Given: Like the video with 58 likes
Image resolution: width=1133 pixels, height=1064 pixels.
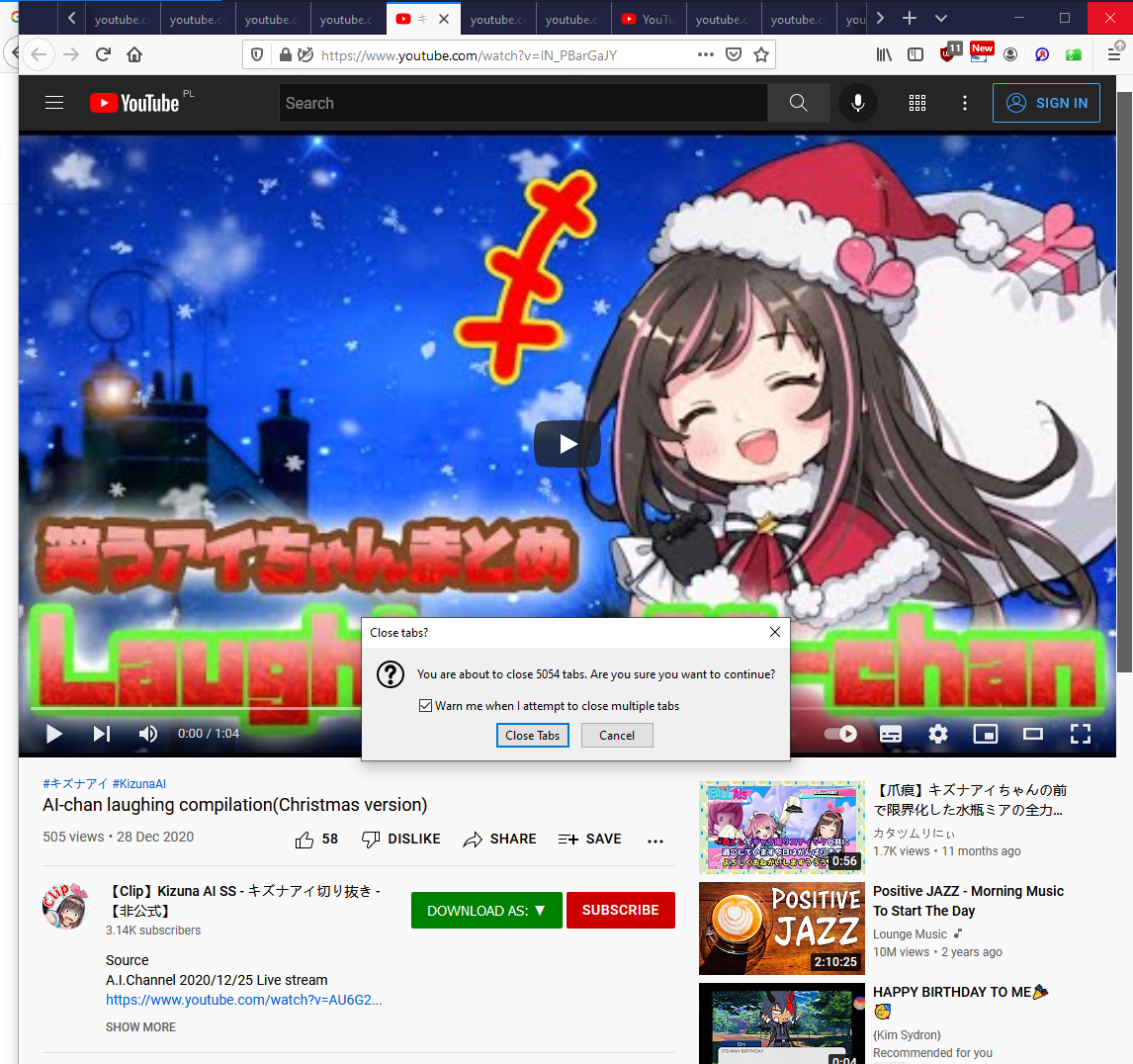Looking at the screenshot, I should [x=316, y=840].
